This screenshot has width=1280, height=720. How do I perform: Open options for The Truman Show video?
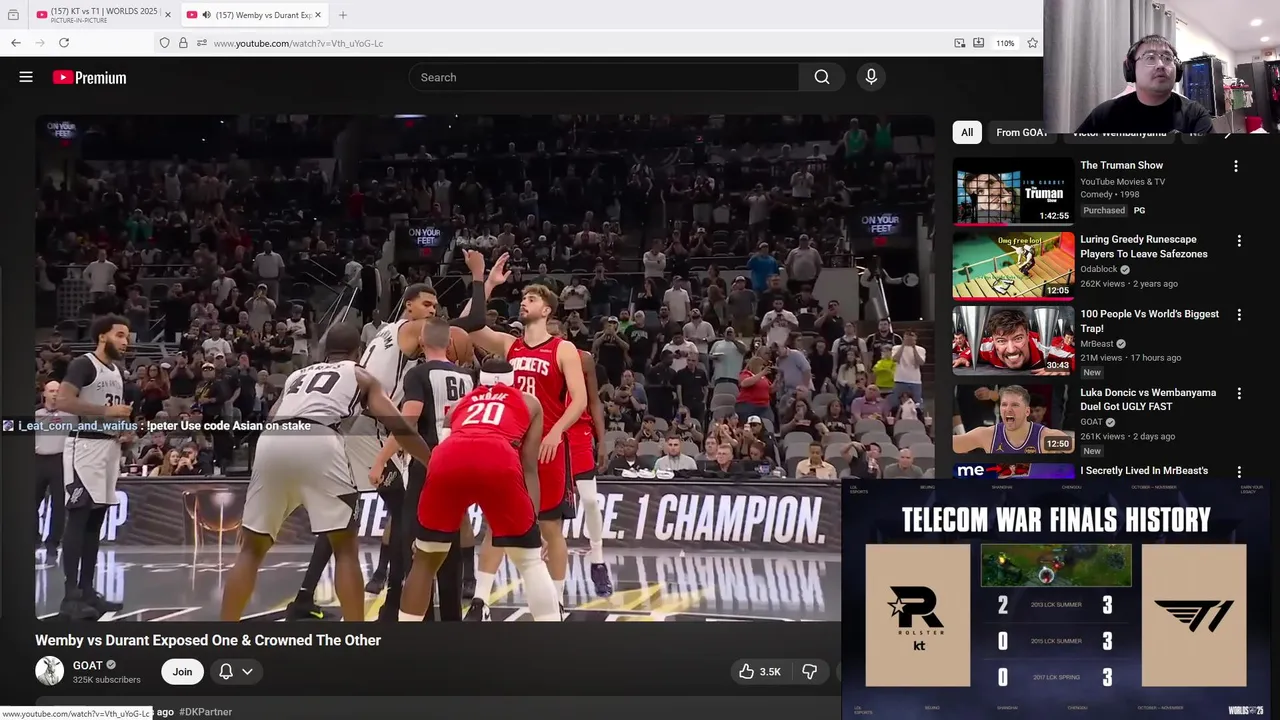click(1236, 166)
